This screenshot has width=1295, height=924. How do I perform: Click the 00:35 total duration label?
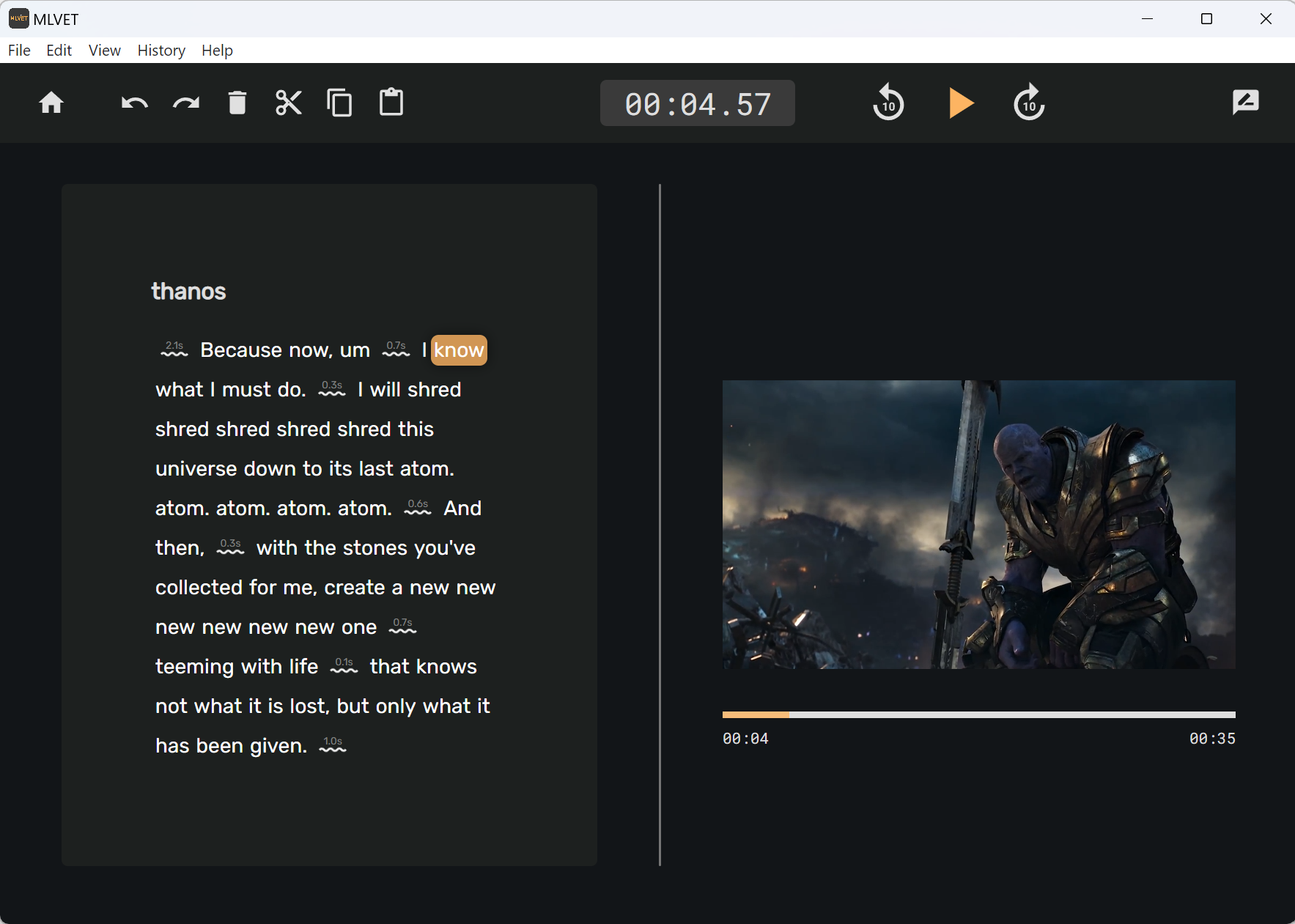coord(1212,739)
